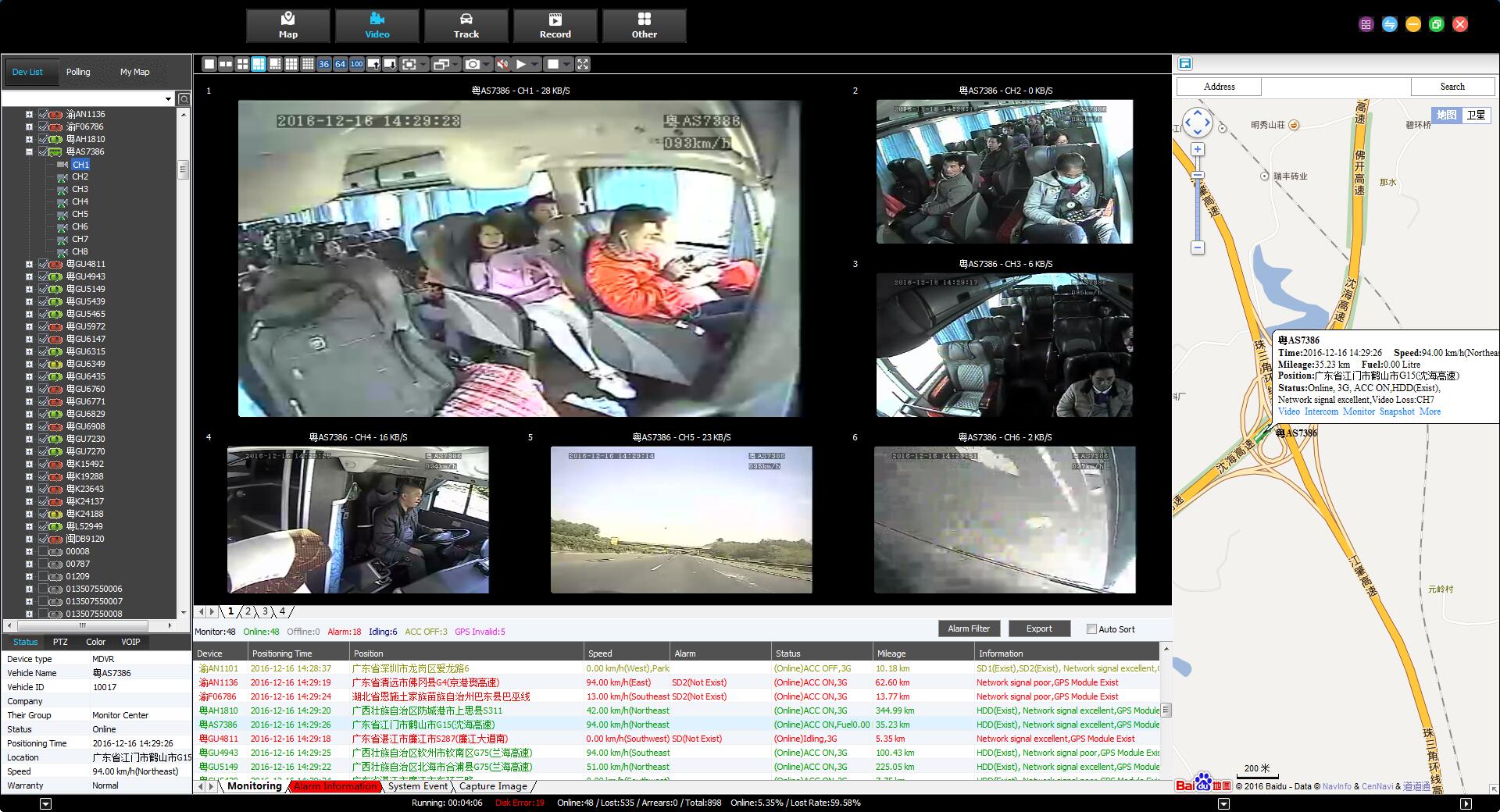
Task: Select the CH5 road-view video thumbnail
Action: pyautogui.click(x=681, y=520)
